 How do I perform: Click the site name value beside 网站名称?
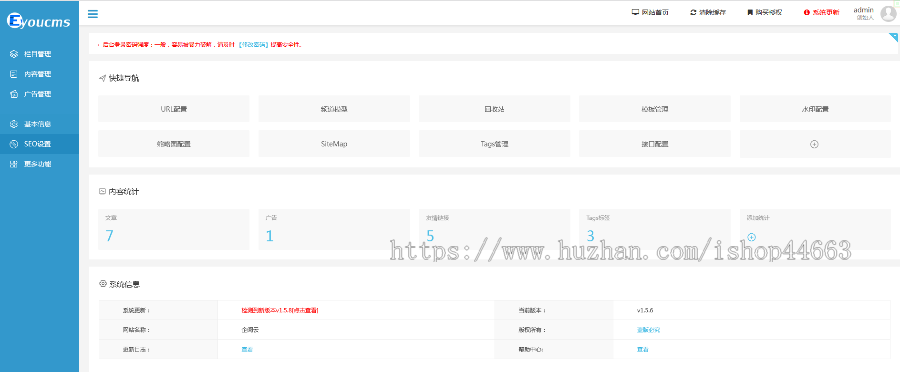[250, 330]
